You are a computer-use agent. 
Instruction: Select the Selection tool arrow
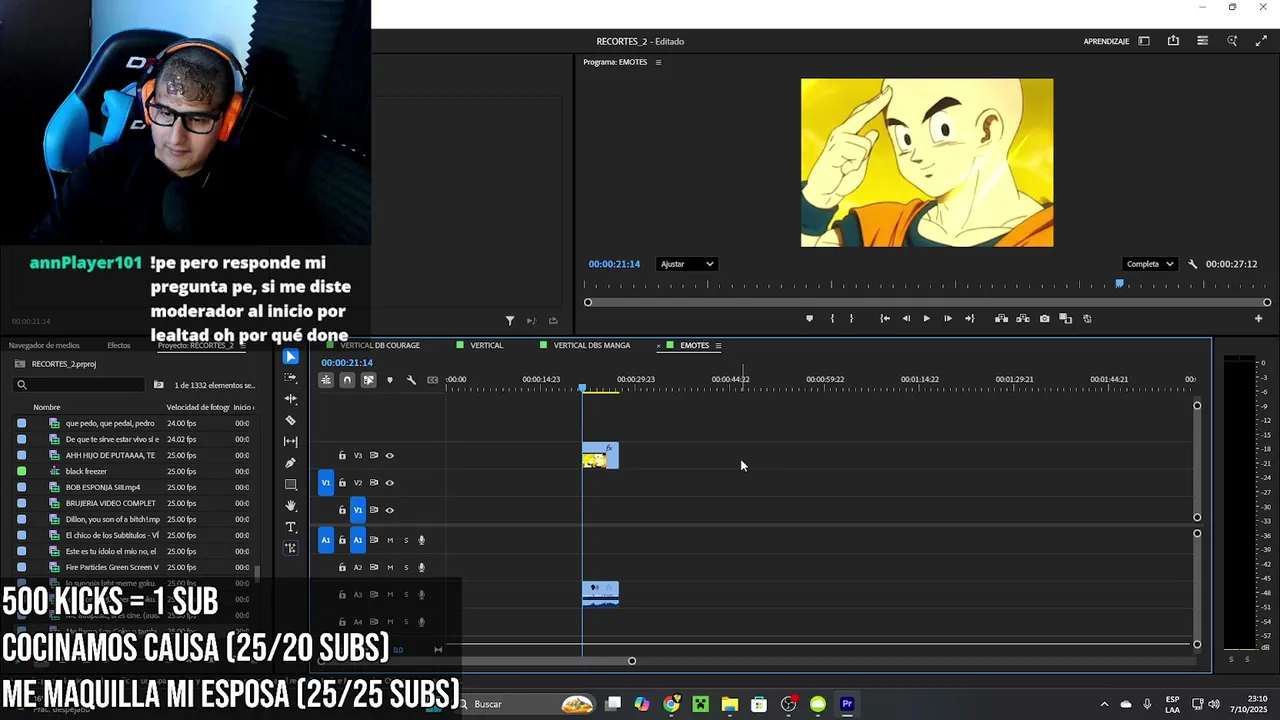coord(290,357)
